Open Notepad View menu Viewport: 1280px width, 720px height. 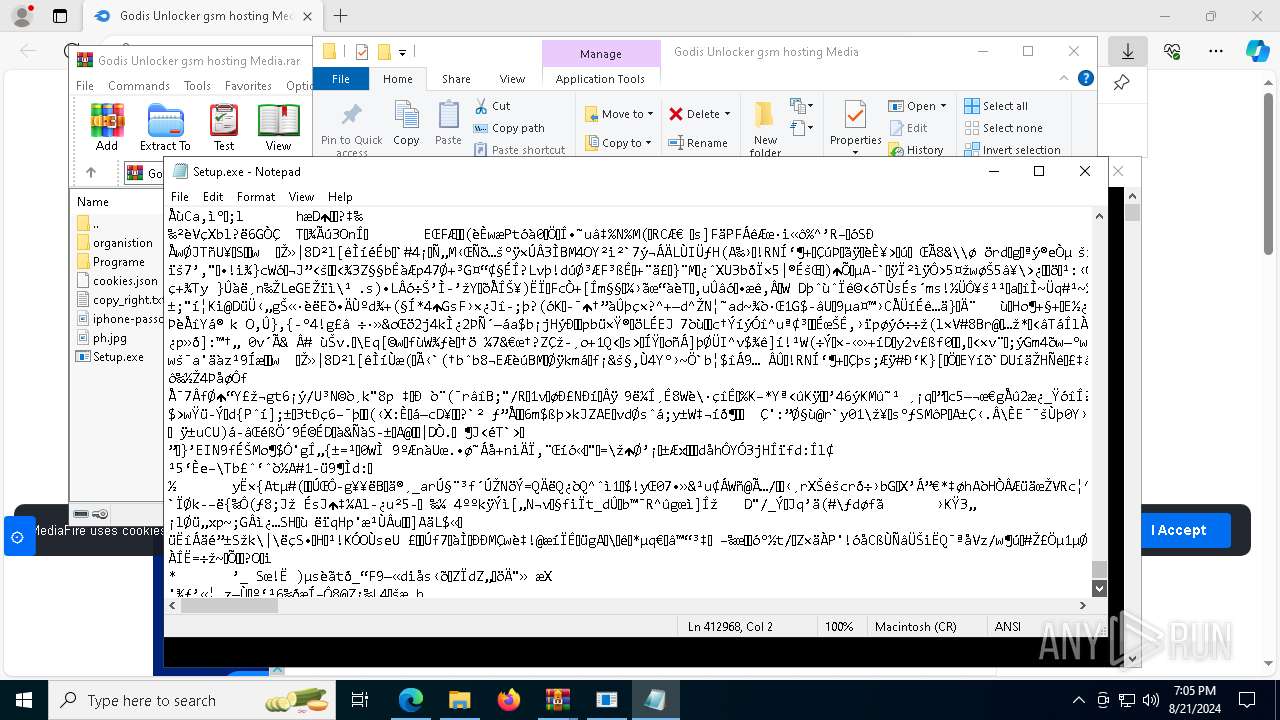(x=301, y=197)
